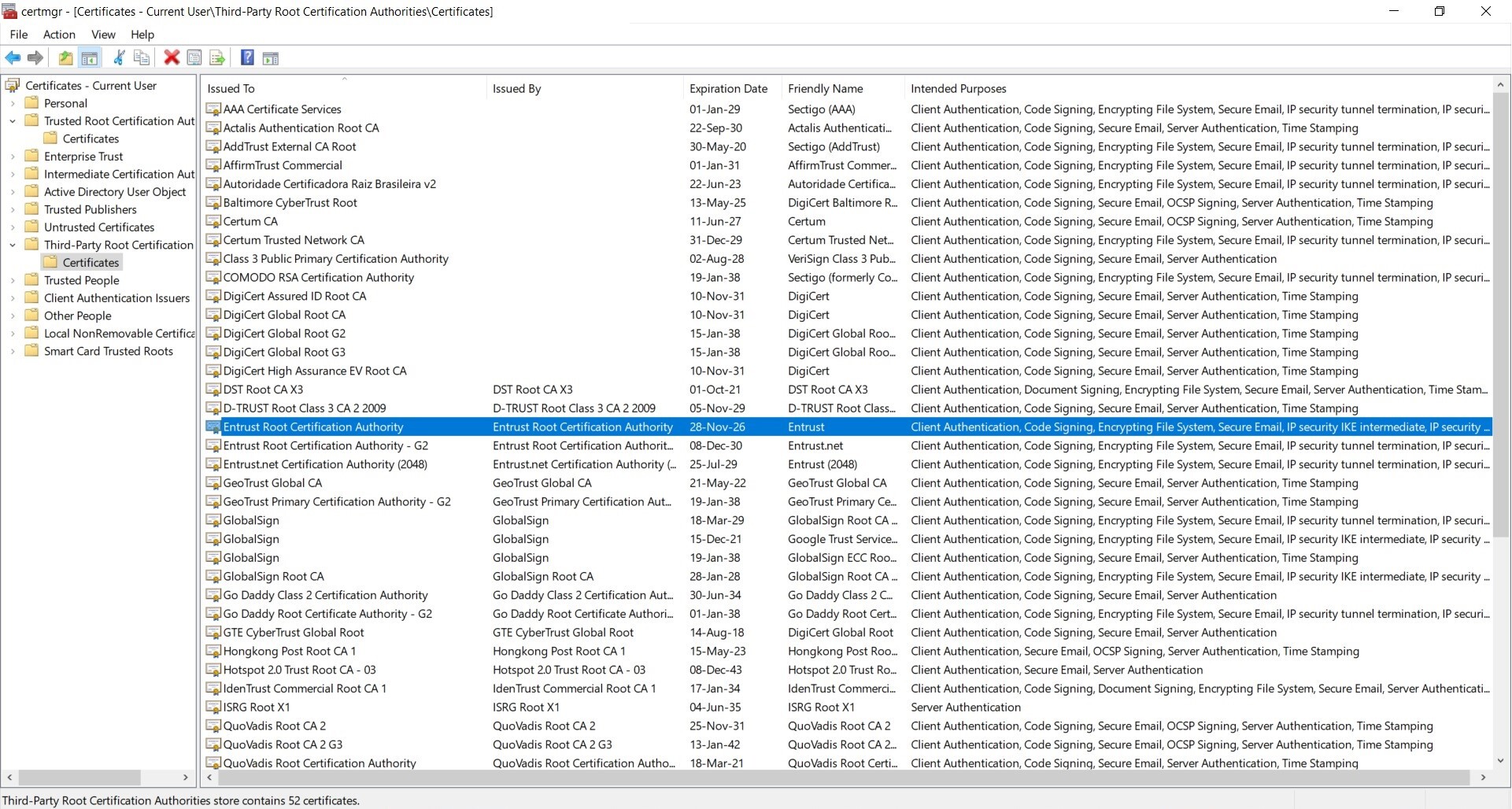Open the Help toolbar icon

click(x=247, y=57)
